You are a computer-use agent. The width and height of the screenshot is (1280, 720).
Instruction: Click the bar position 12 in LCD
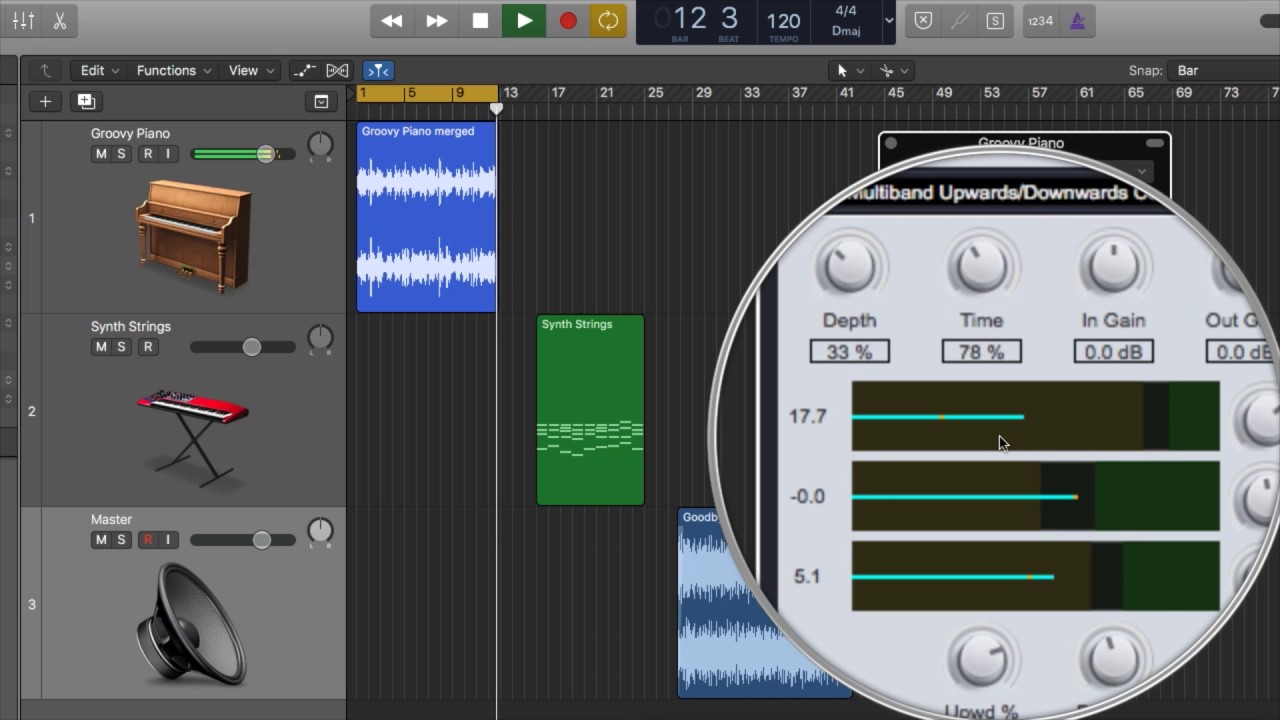(690, 18)
